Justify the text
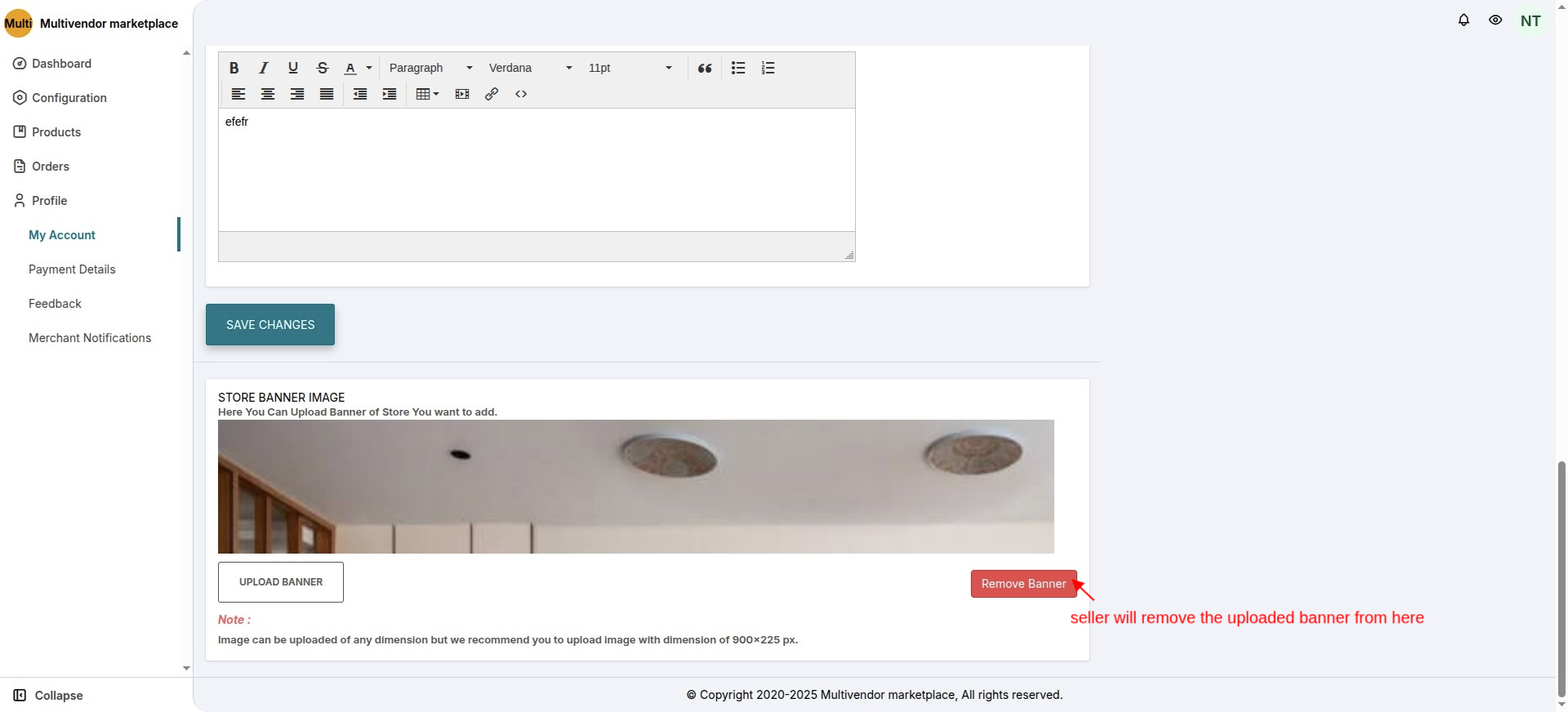1568x712 pixels. (x=327, y=94)
